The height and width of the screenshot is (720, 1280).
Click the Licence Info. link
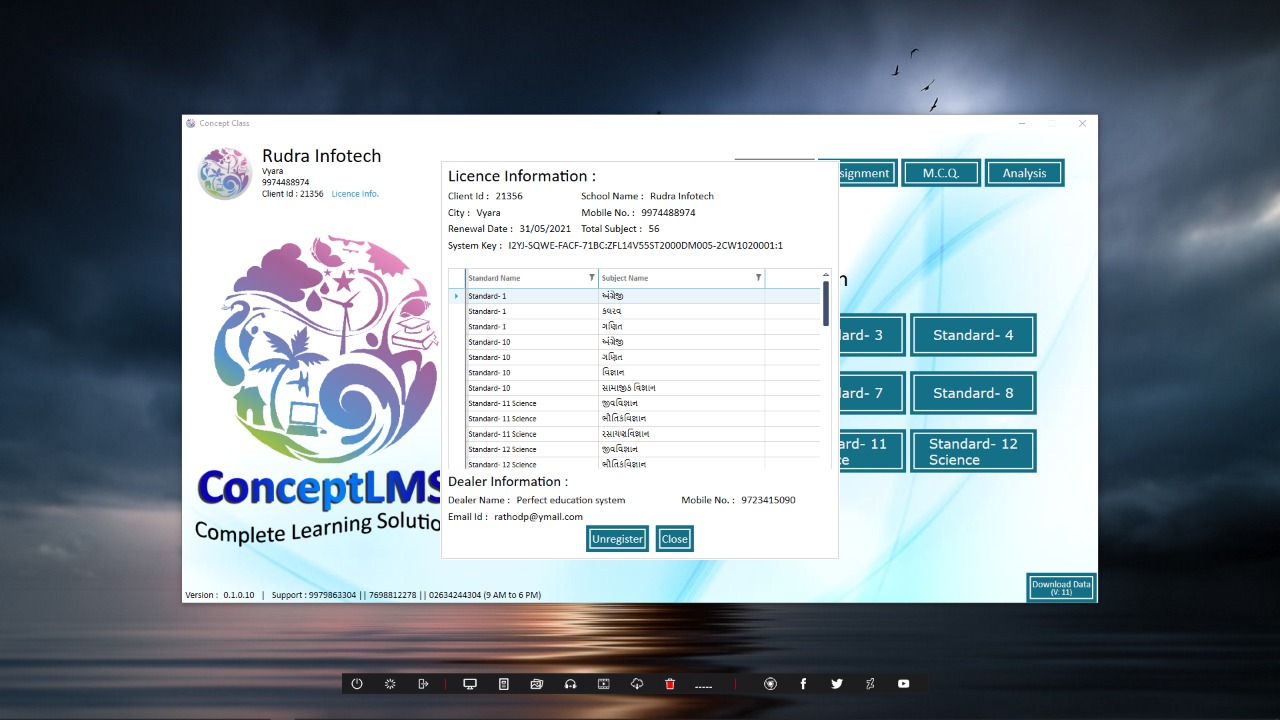[x=355, y=194]
